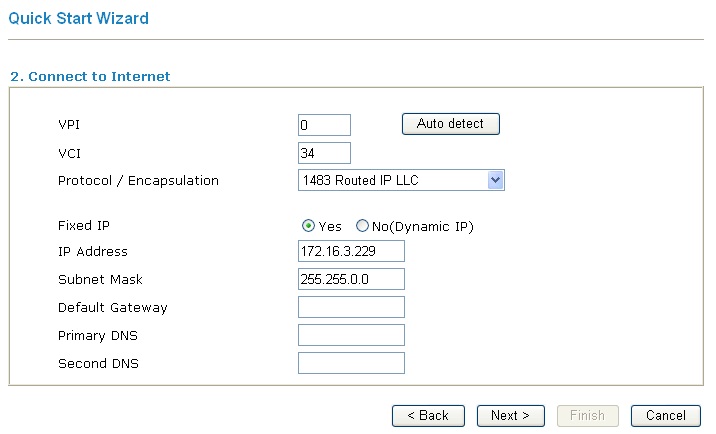Click the Fixed IP label text
The height and width of the screenshot is (434, 716).
[84, 226]
